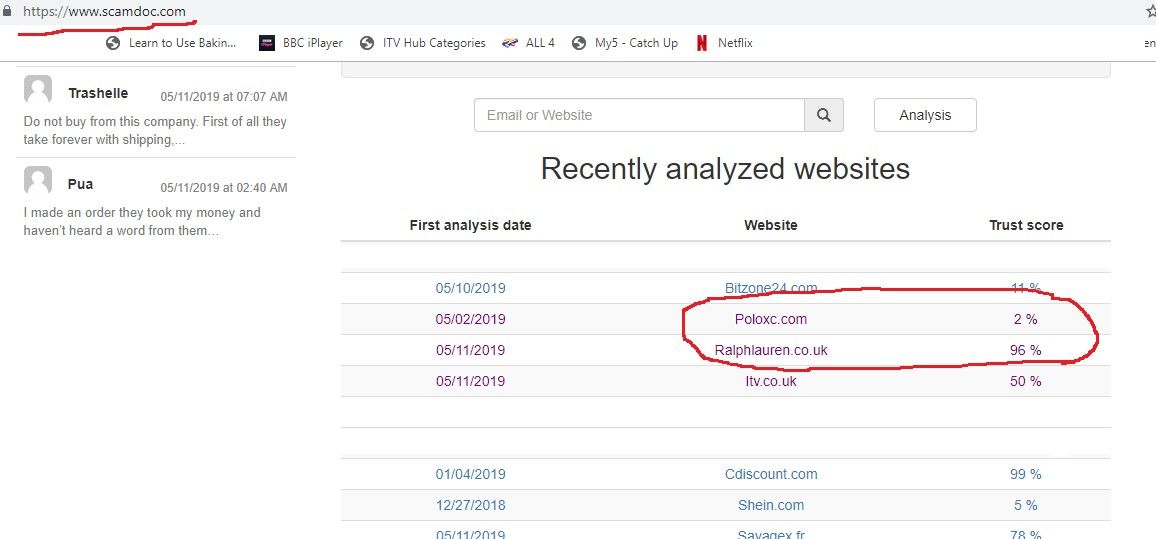Image resolution: width=1156 pixels, height=539 pixels.
Task: Open the Poloxc.com link
Action: point(771,319)
